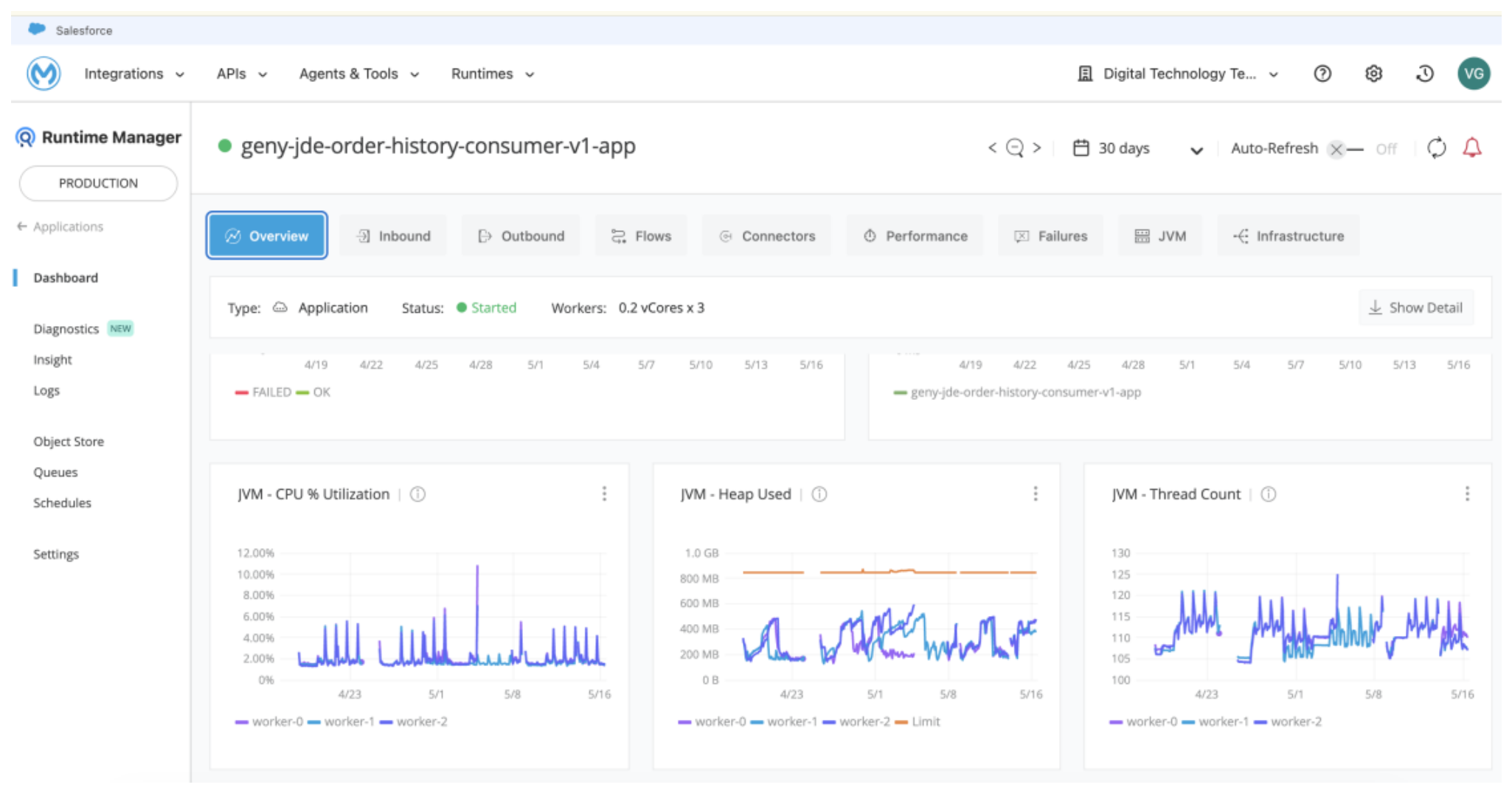Expand the Integrations menu
The height and width of the screenshot is (793, 1512).
(133, 74)
